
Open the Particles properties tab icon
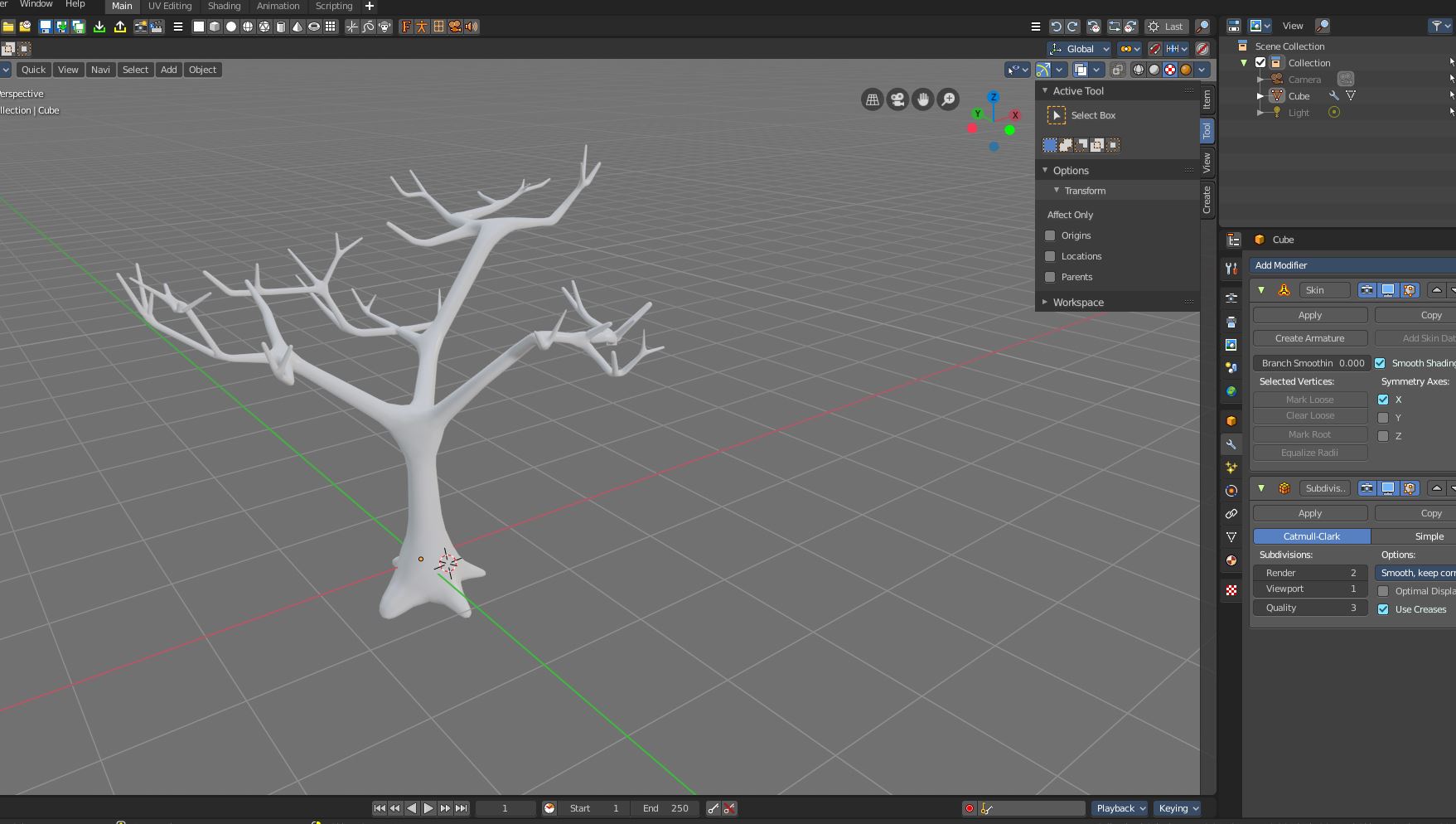click(x=1231, y=468)
